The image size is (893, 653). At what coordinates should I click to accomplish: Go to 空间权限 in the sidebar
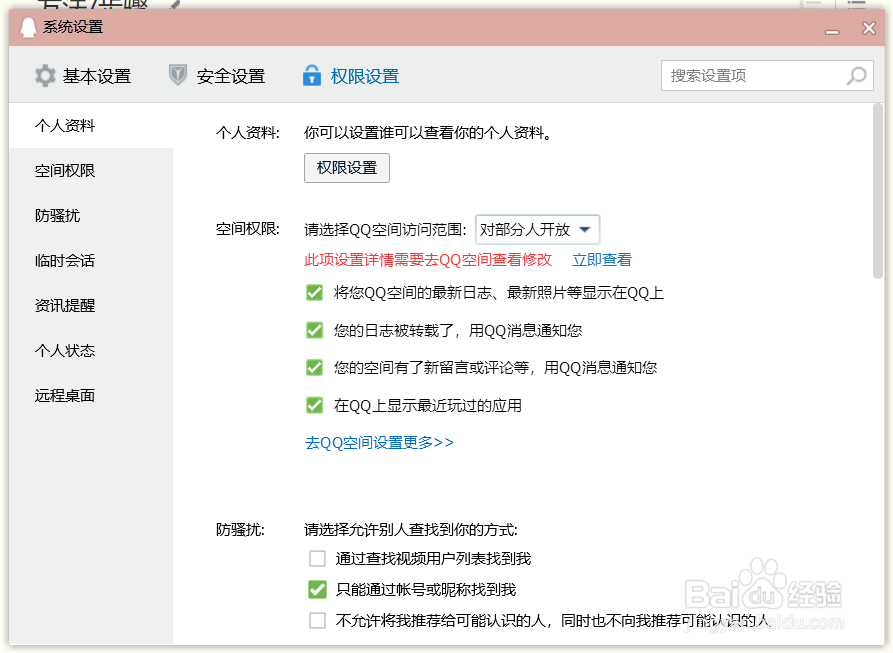click(91, 170)
